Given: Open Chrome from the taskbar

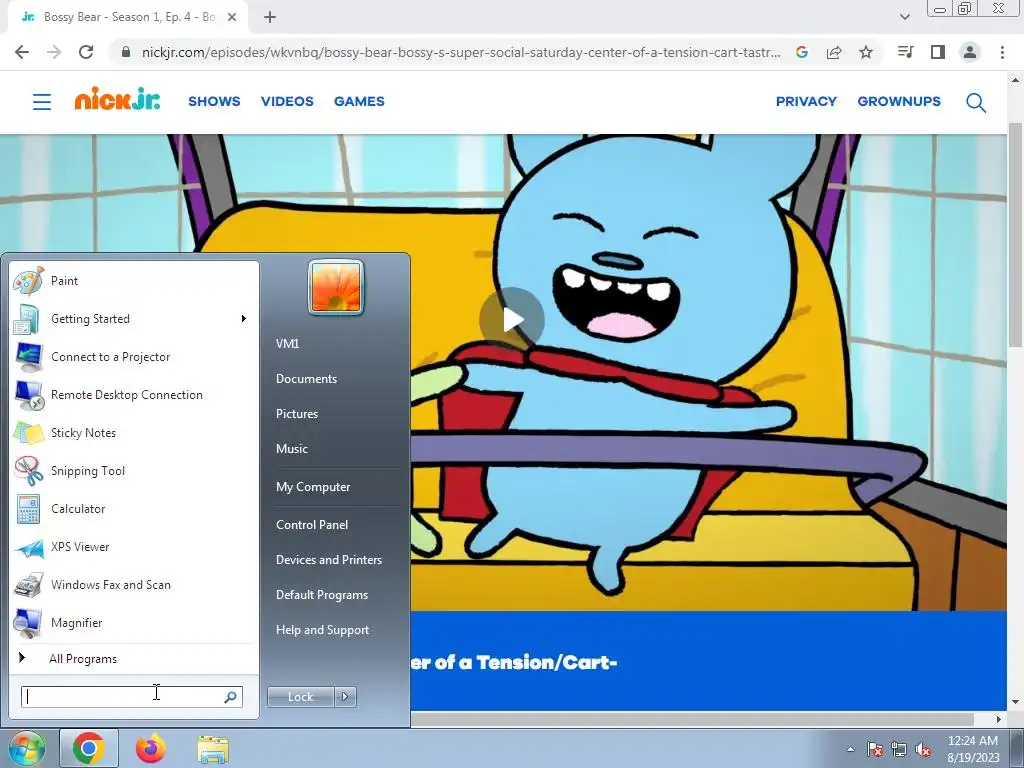Looking at the screenshot, I should [x=89, y=748].
